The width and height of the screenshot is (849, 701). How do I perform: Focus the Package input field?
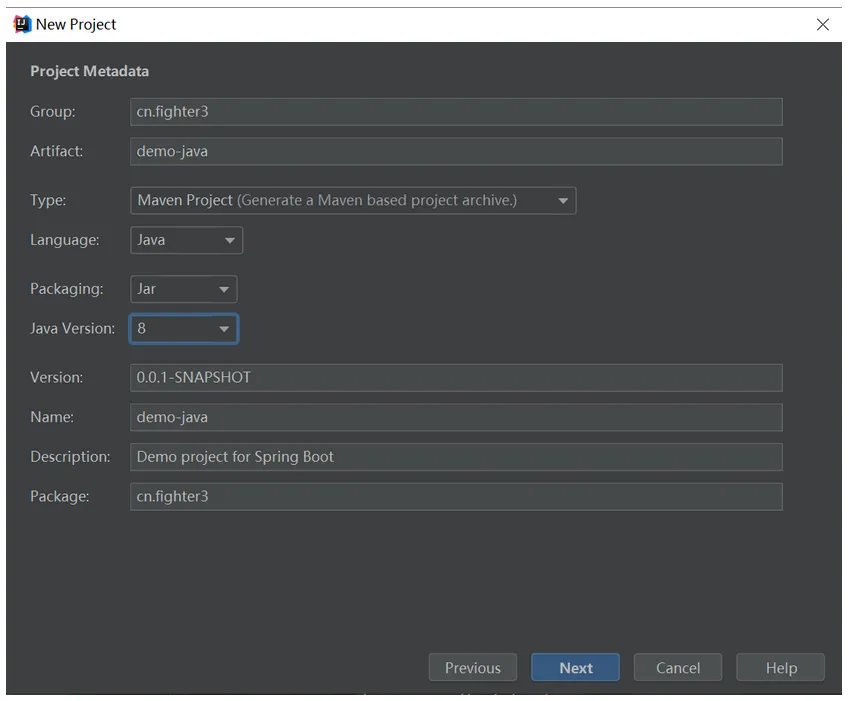[x=456, y=497]
